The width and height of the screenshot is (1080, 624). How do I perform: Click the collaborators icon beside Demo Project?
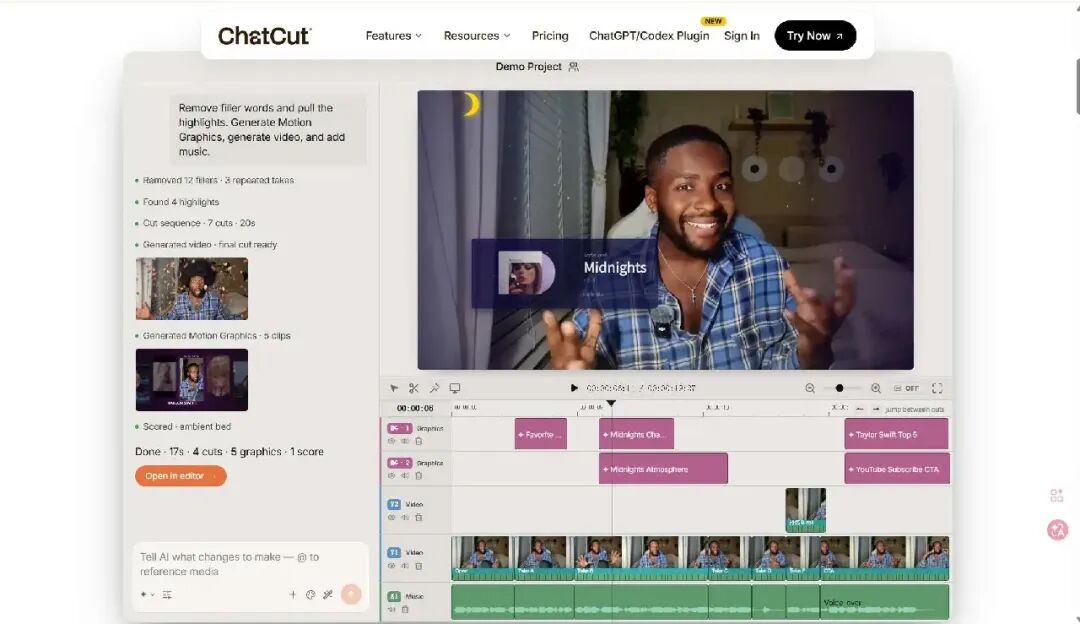pos(573,67)
